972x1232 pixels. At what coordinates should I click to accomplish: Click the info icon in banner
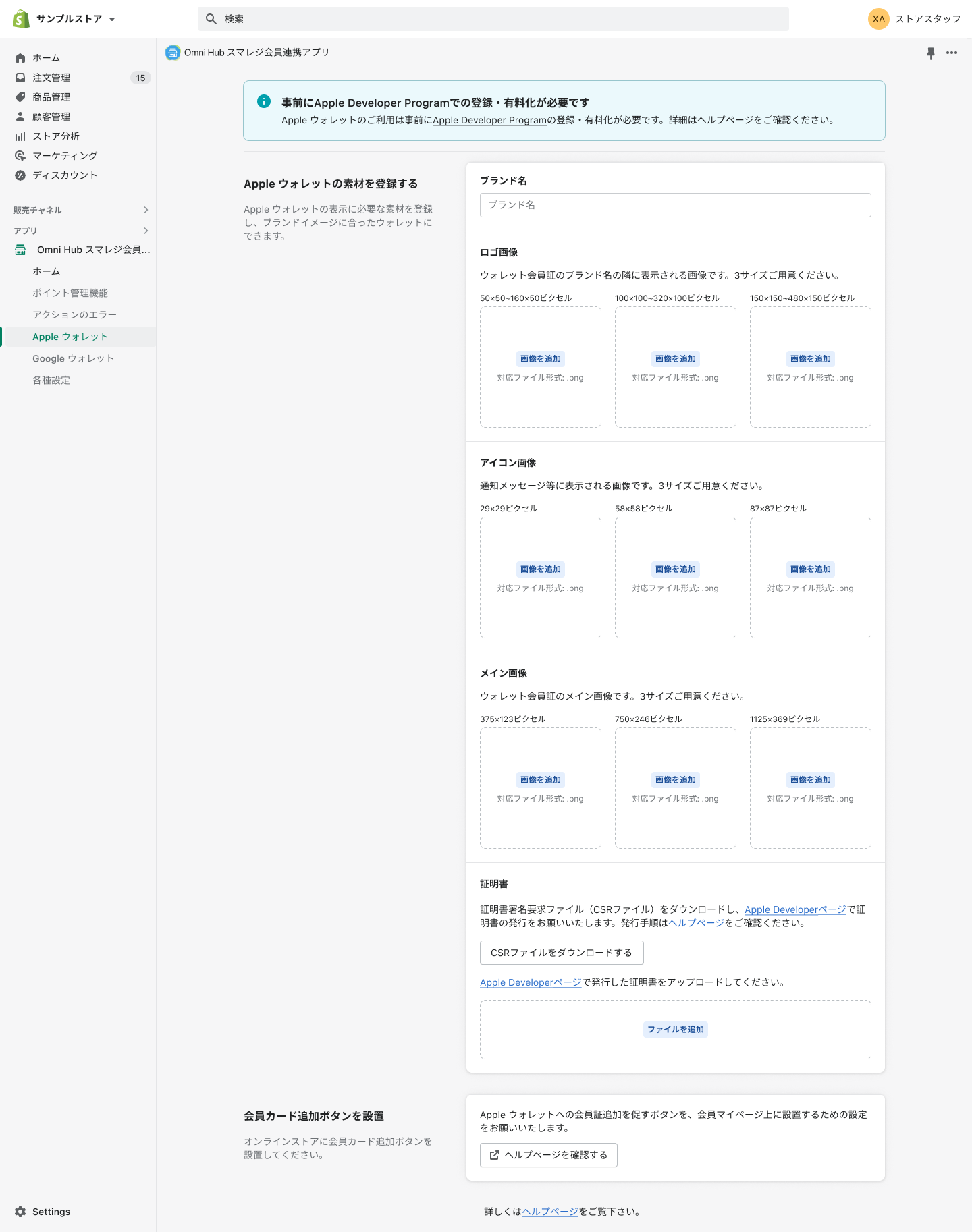pos(264,101)
